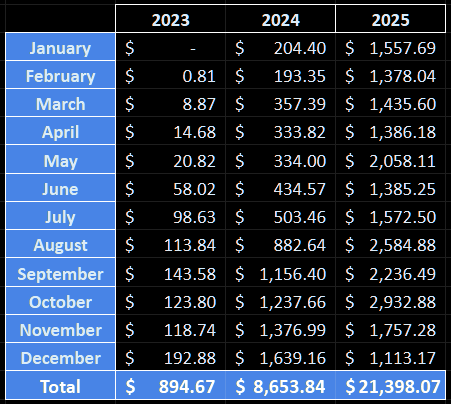Viewport: 451px width, 404px height.
Task: Select the cell showing 2,932.88
Action: click(x=390, y=301)
